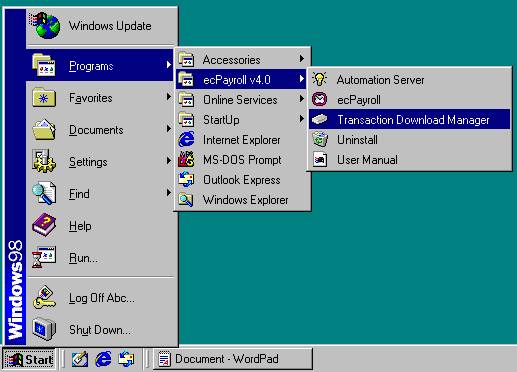The image size is (517, 372).
Task: Click the Help purple book icon
Action: [44, 225]
